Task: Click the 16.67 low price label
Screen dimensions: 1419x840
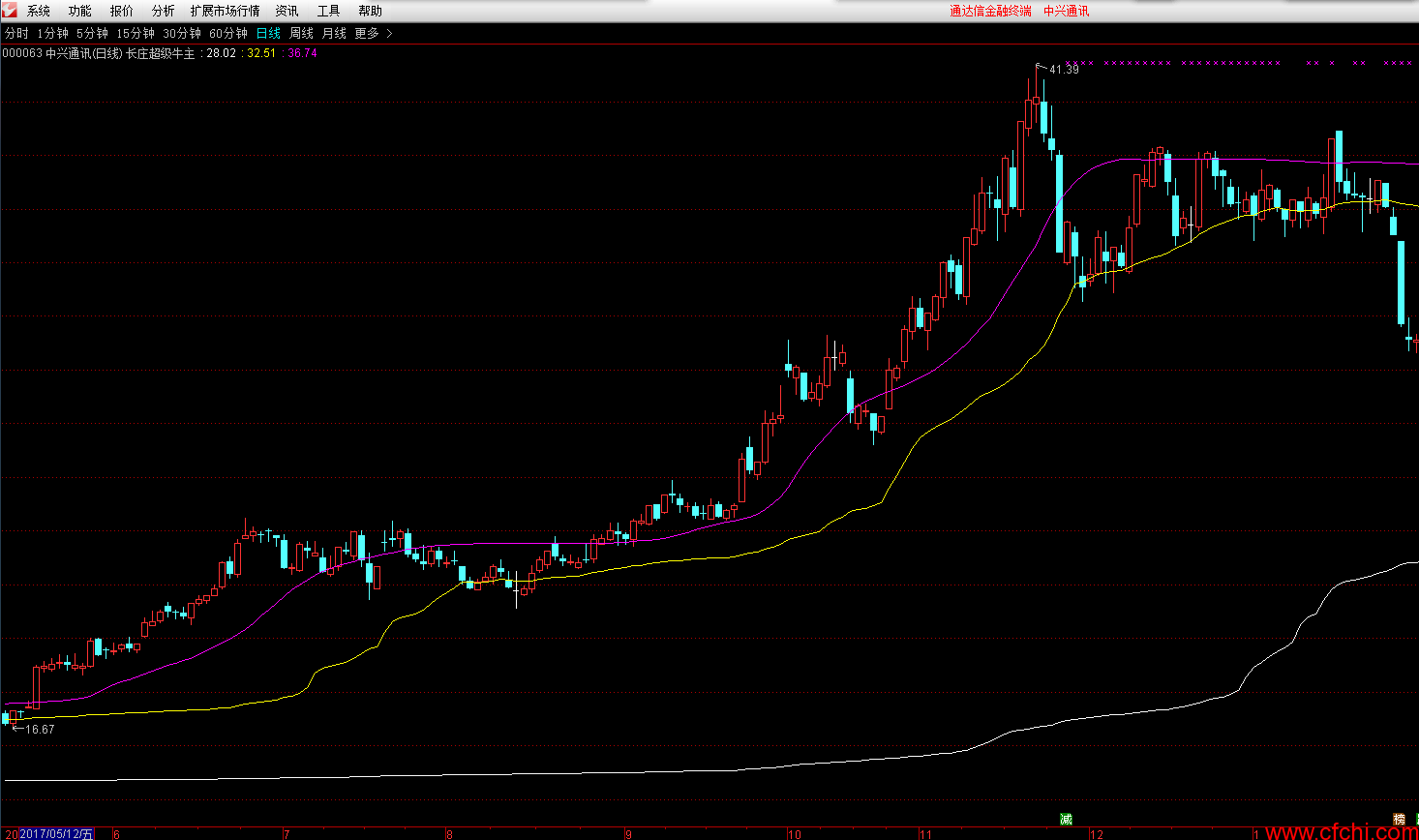Action: tap(40, 730)
